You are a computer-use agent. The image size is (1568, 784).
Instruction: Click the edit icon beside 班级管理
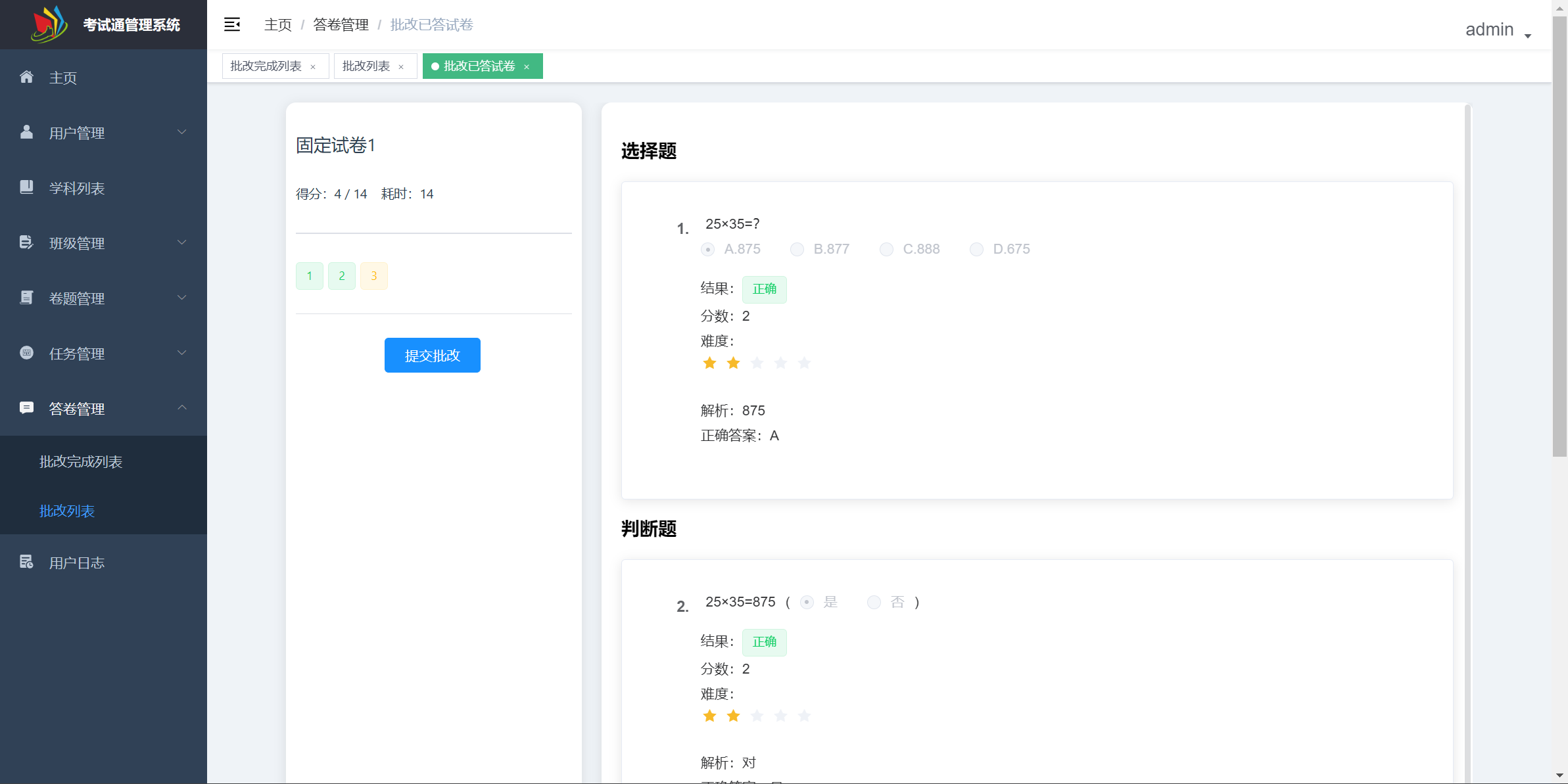tap(26, 242)
